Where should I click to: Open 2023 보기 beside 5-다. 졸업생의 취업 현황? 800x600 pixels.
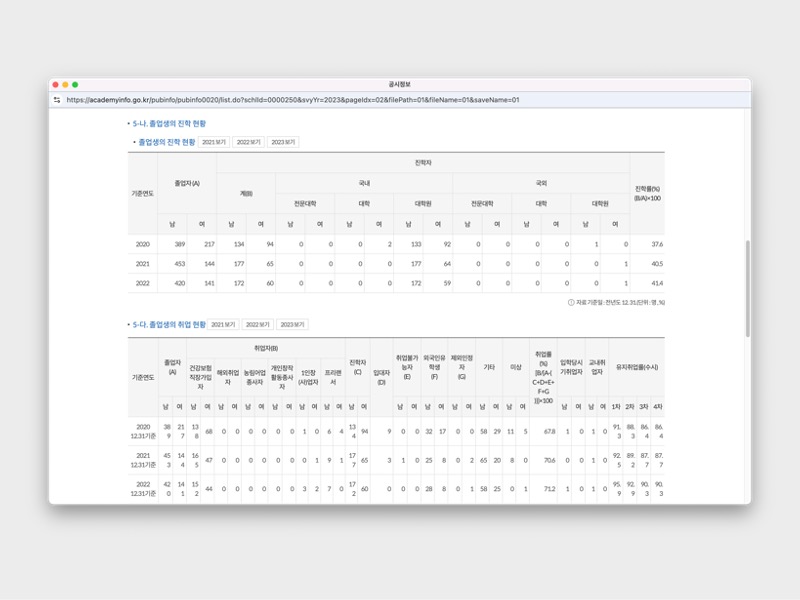tap(292, 324)
